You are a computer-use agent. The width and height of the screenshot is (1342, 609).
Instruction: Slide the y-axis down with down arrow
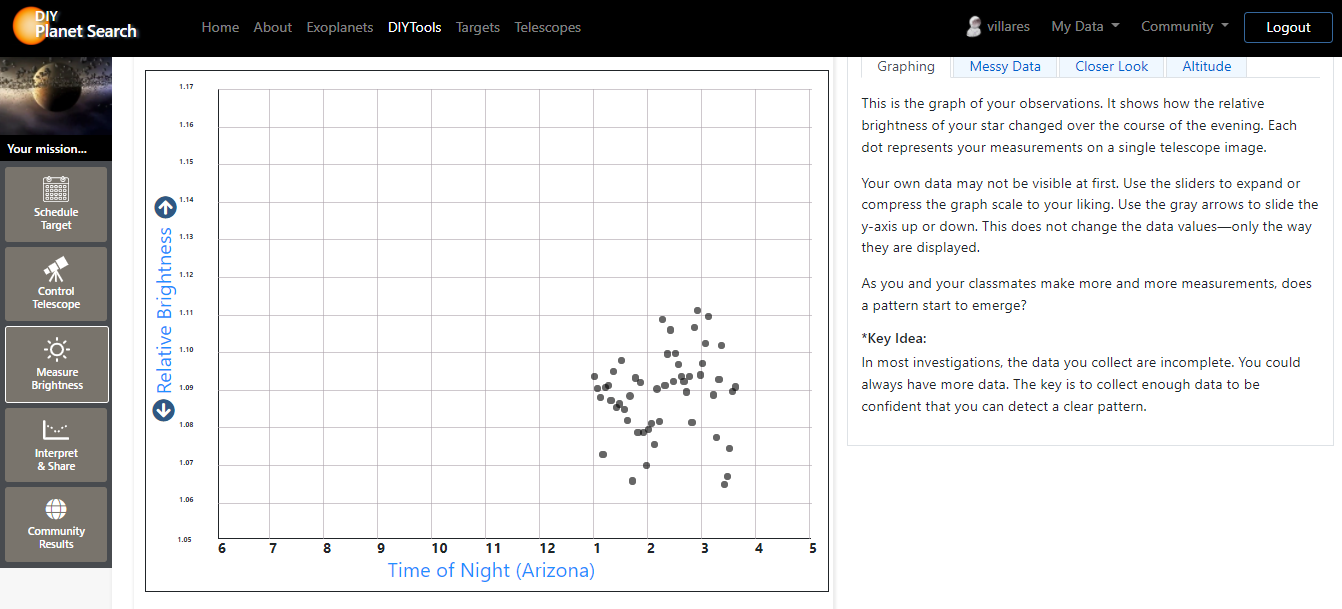coord(165,410)
